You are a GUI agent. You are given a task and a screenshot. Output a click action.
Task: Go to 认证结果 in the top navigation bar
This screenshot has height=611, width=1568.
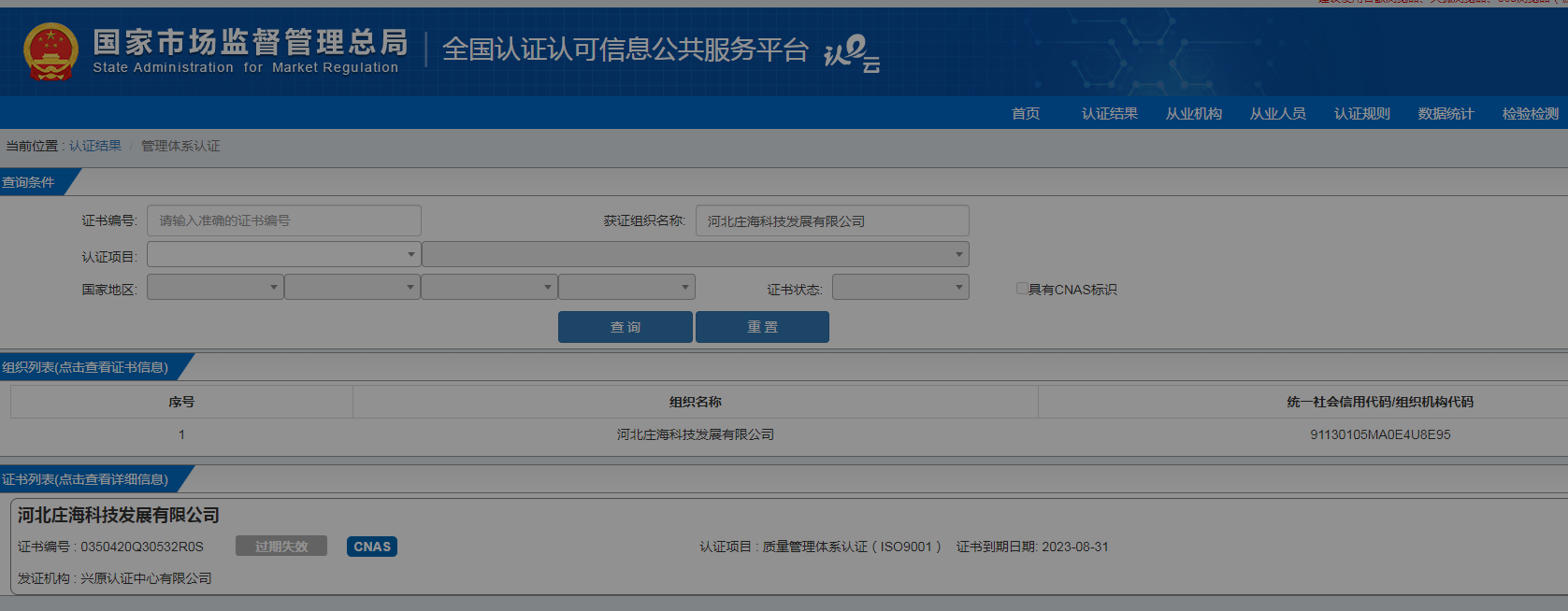click(x=1110, y=113)
